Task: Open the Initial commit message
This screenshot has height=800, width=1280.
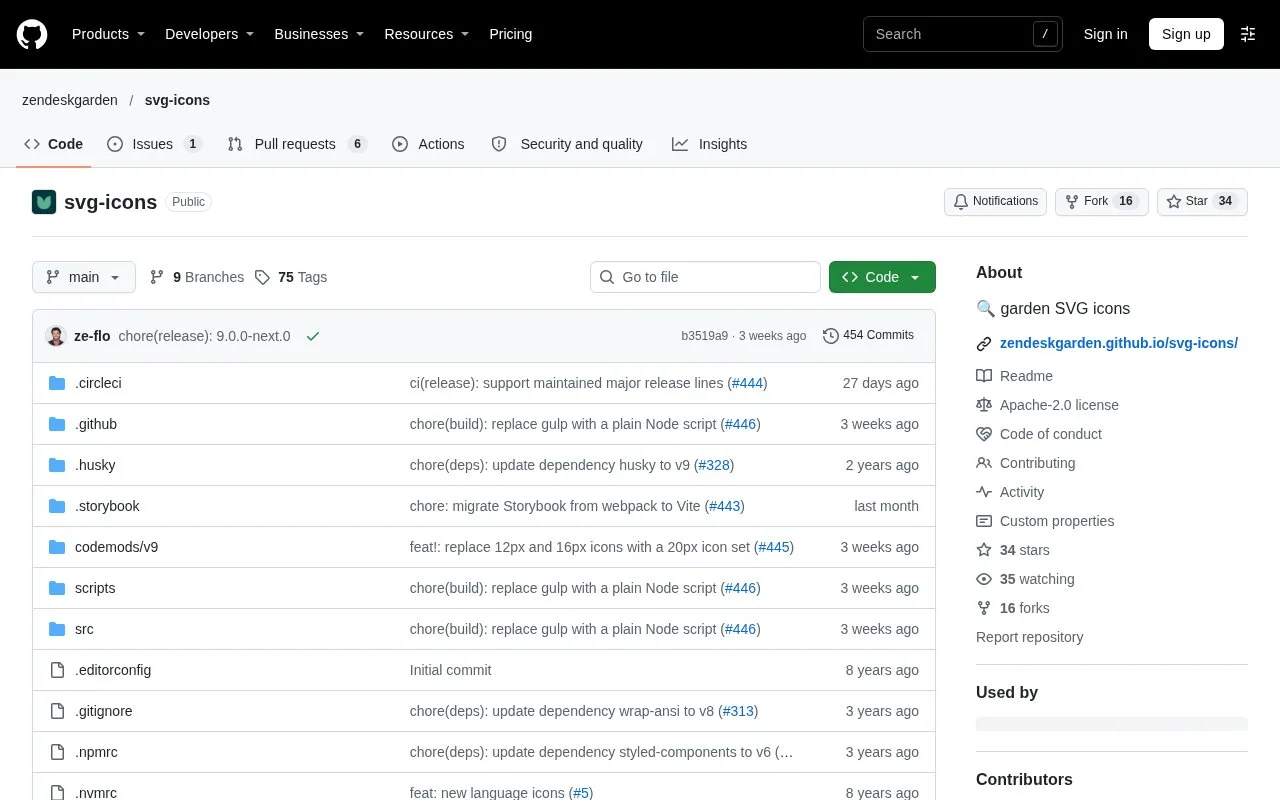Action: pyautogui.click(x=451, y=670)
